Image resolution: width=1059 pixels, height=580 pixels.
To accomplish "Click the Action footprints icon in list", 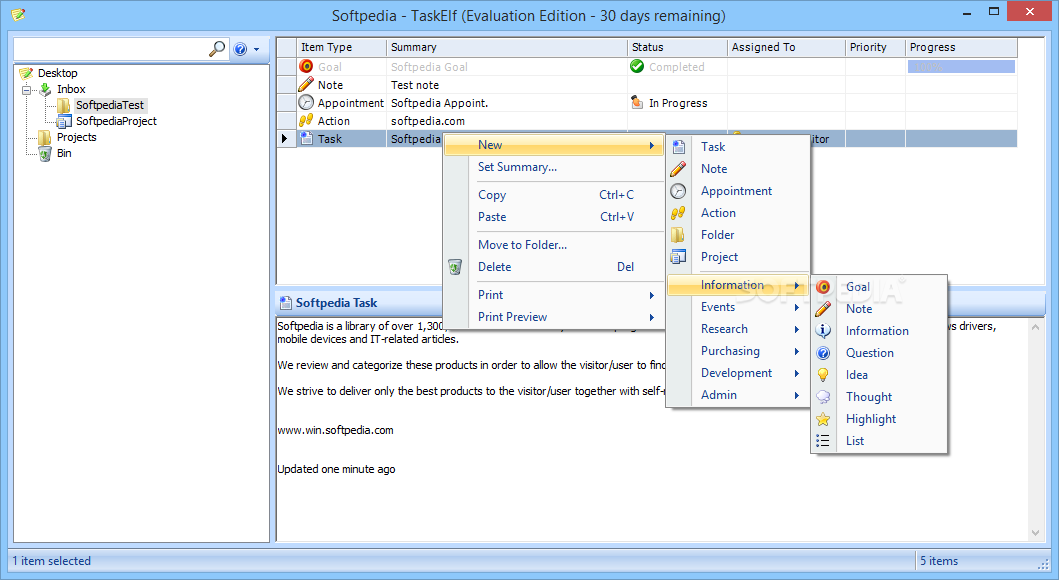I will click(x=307, y=120).
